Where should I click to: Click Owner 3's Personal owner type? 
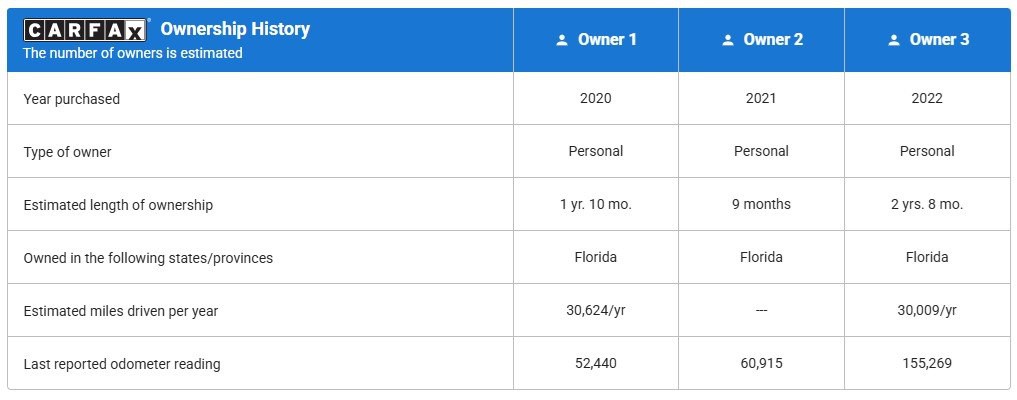927,152
